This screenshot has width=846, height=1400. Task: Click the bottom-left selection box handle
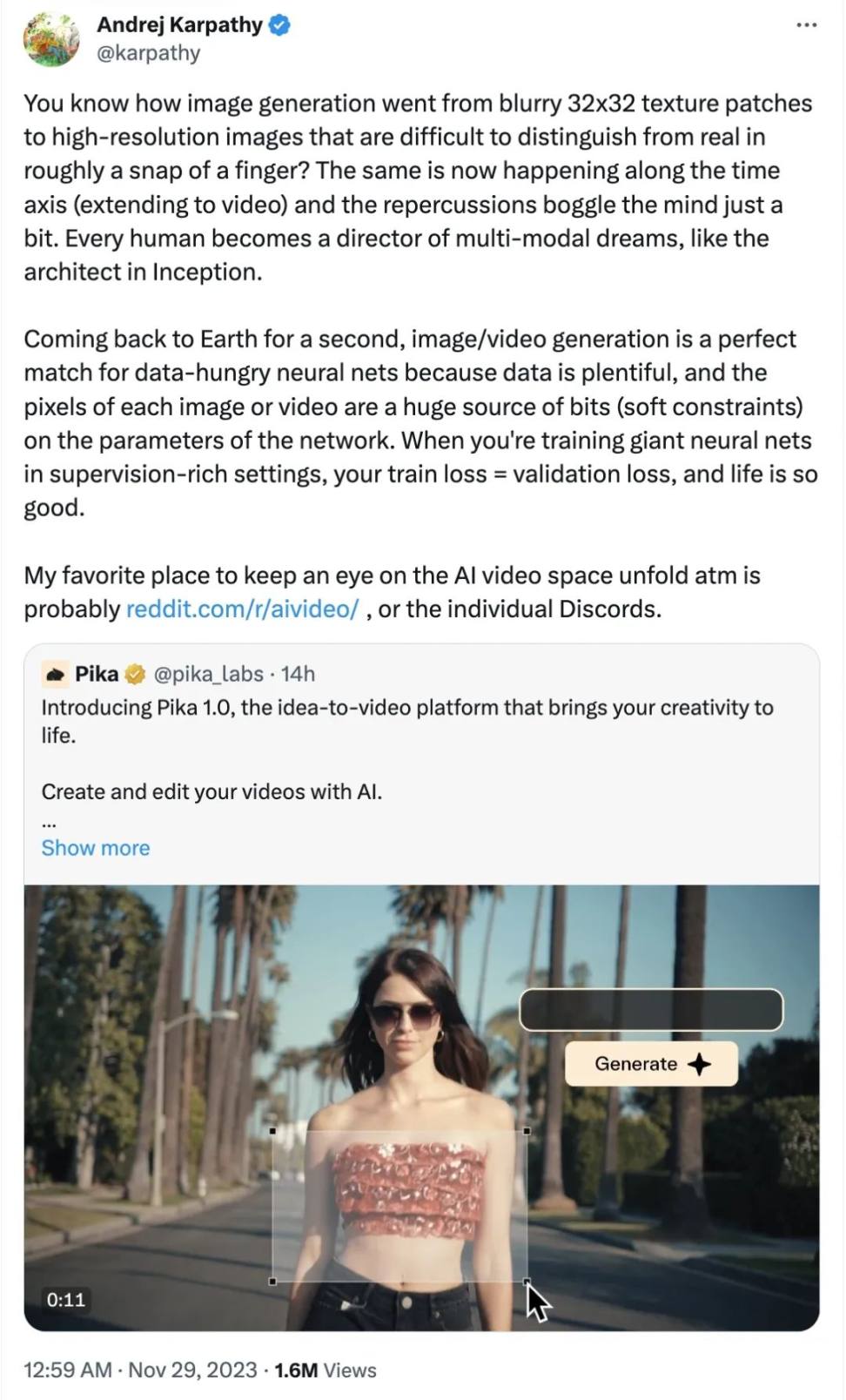pyautogui.click(x=273, y=1281)
